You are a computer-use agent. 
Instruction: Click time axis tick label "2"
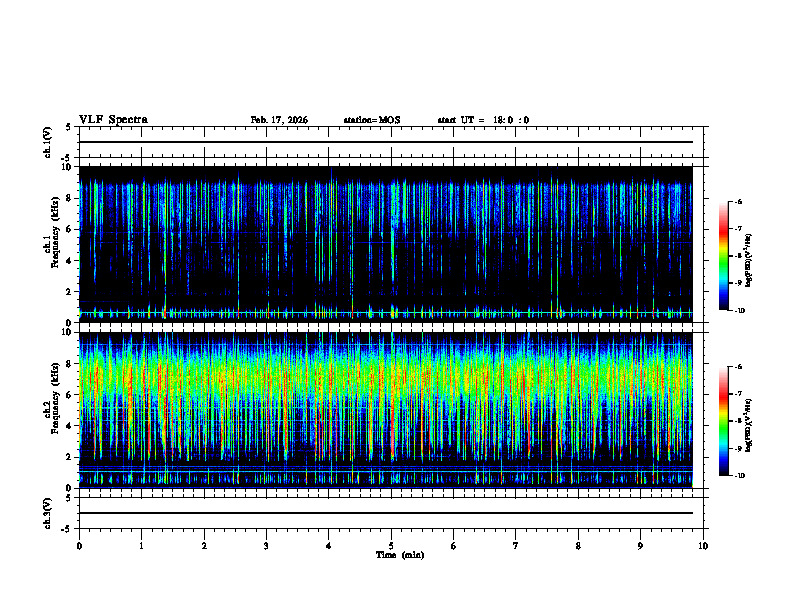(x=204, y=546)
